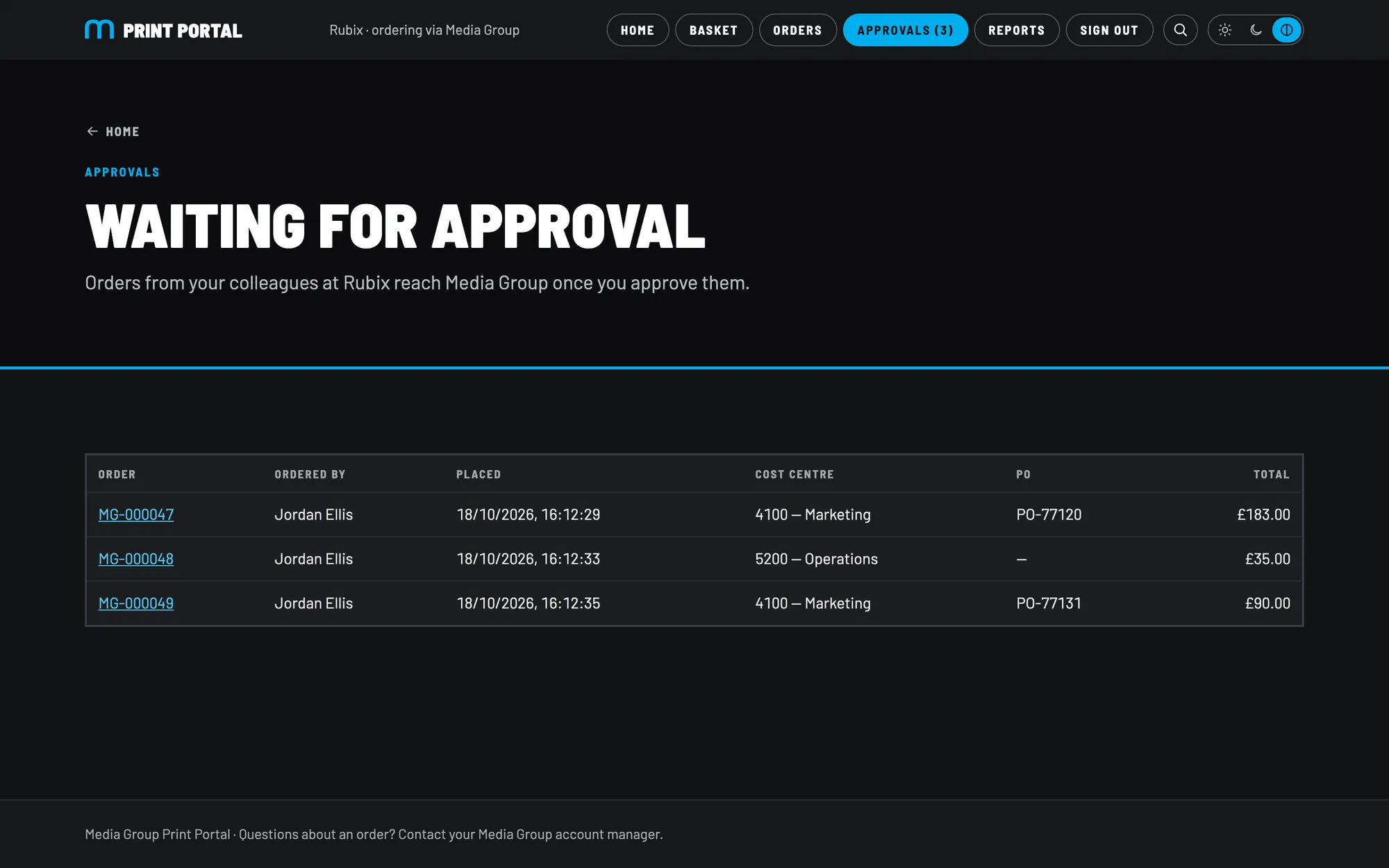Go back via the Home breadcrumb link

[x=113, y=131]
